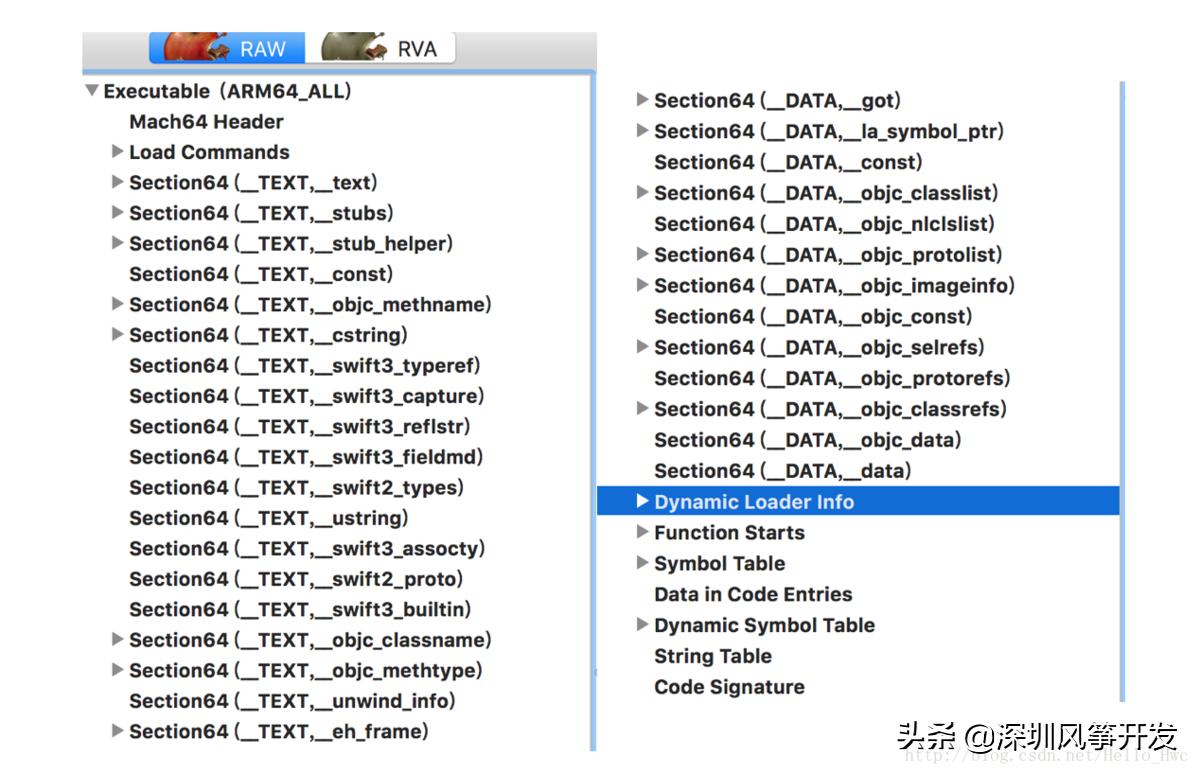Select the String Table row
The width and height of the screenshot is (1200, 774).
713,657
